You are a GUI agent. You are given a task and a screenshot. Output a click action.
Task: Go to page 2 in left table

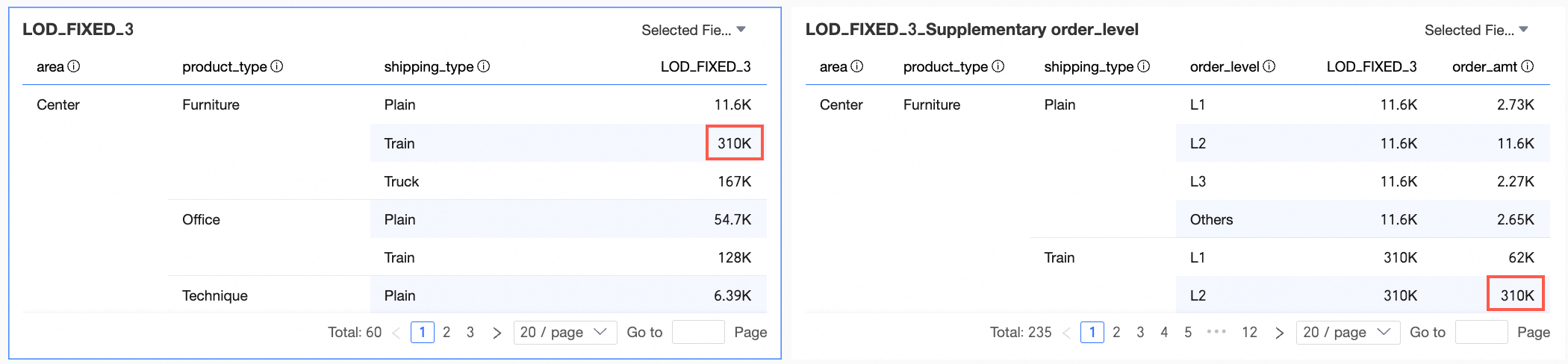pos(447,332)
